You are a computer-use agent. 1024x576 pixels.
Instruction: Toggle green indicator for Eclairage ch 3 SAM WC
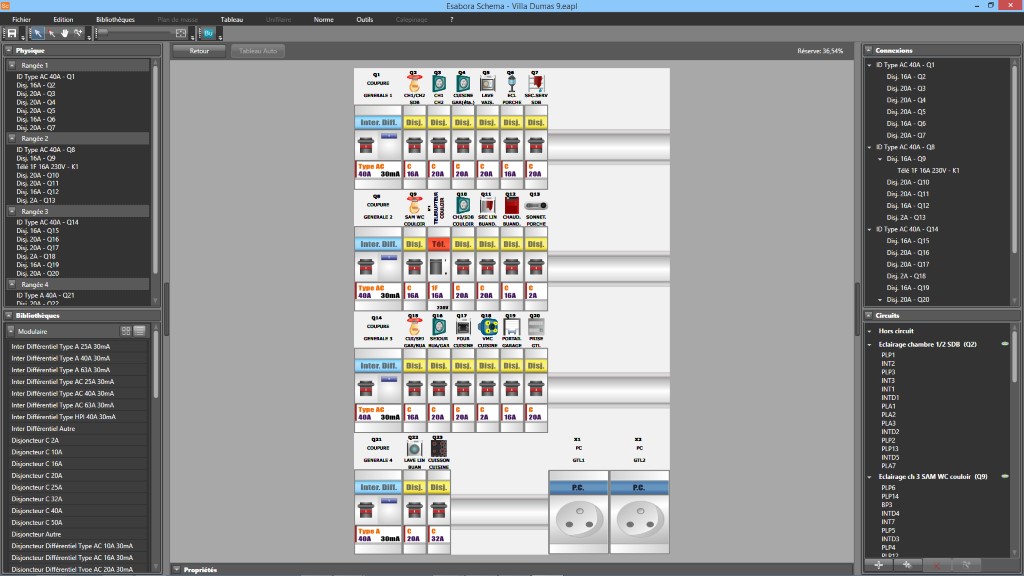[x=1005, y=477]
